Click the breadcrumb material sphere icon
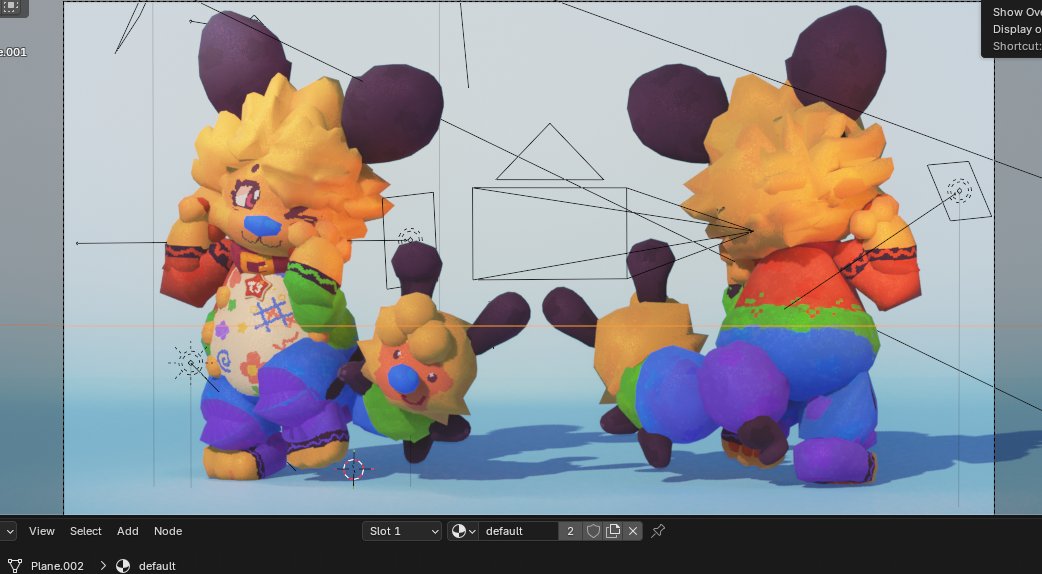The height and width of the screenshot is (574, 1042). click(x=123, y=566)
